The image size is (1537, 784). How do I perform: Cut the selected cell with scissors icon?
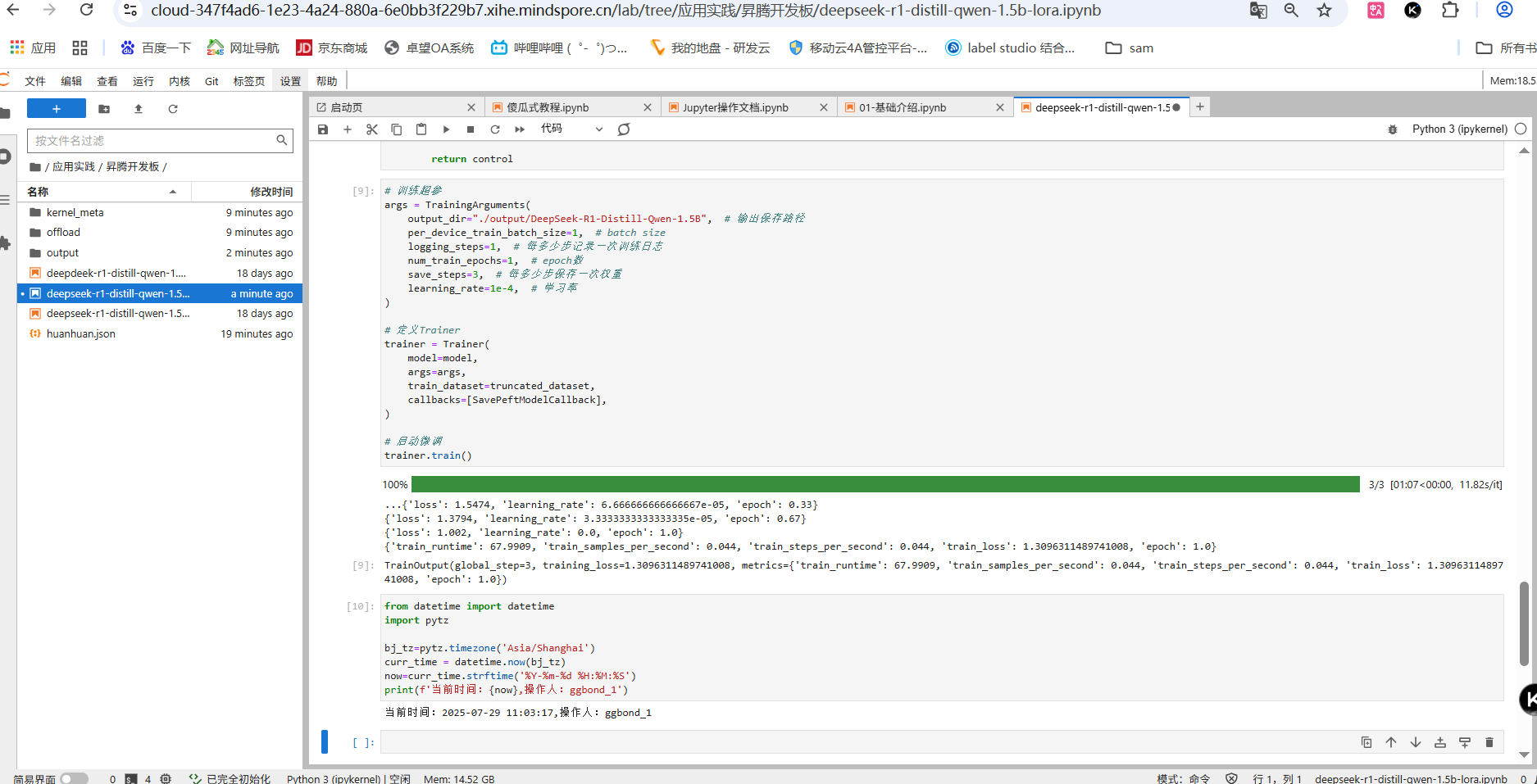(x=372, y=129)
